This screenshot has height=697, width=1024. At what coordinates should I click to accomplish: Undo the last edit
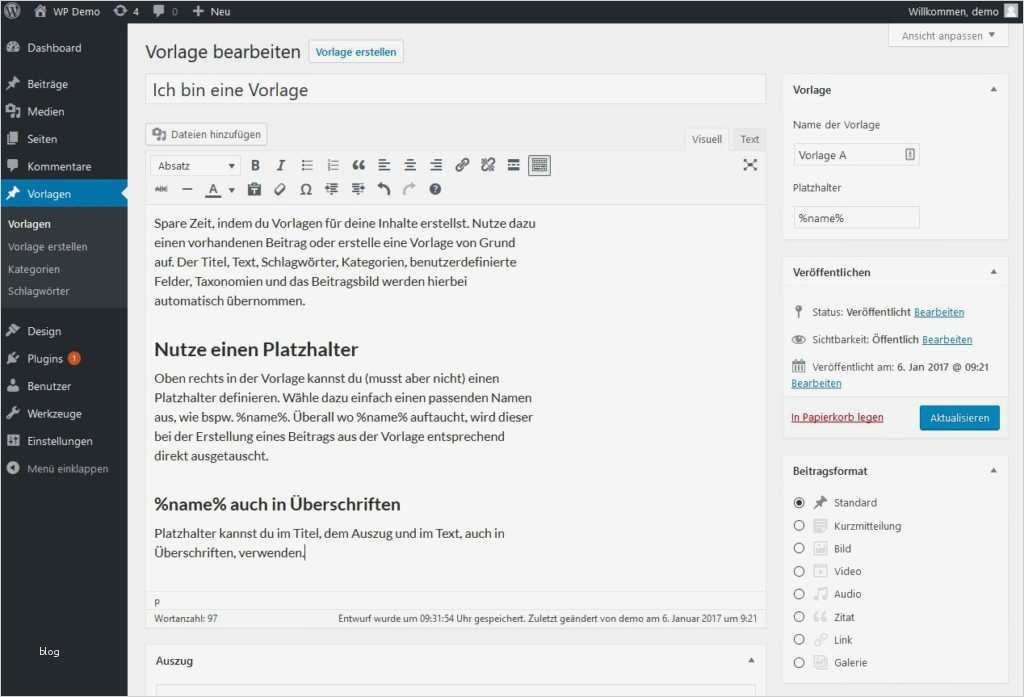(384, 189)
